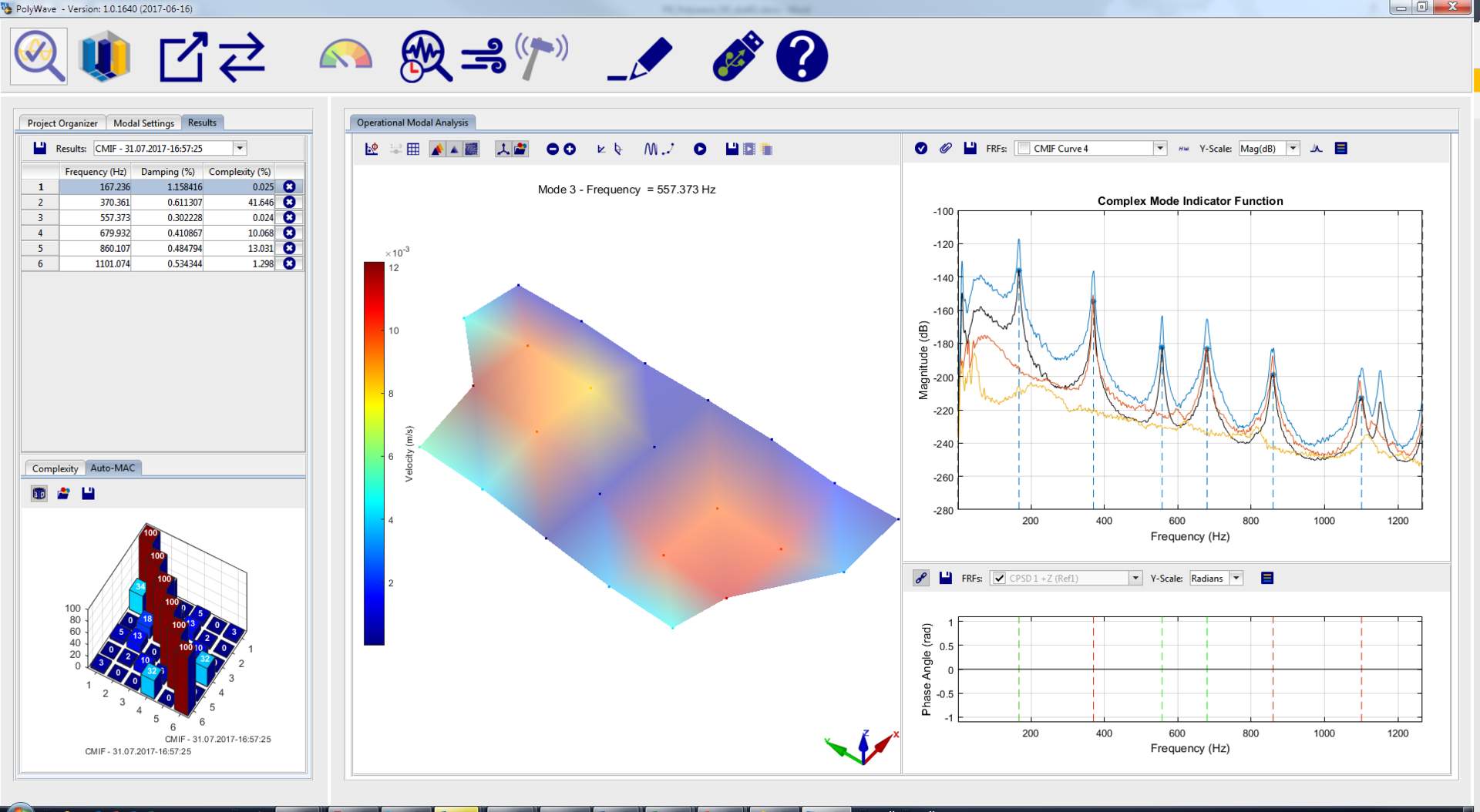Toggle the link axes chain button

[x=920, y=578]
